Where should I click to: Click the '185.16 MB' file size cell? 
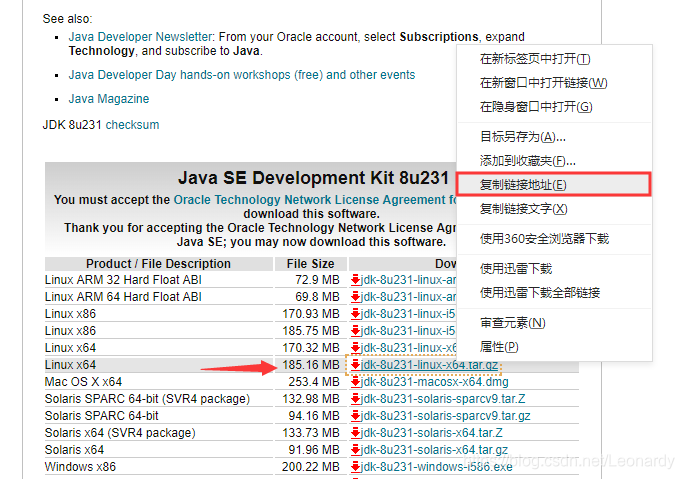311,365
